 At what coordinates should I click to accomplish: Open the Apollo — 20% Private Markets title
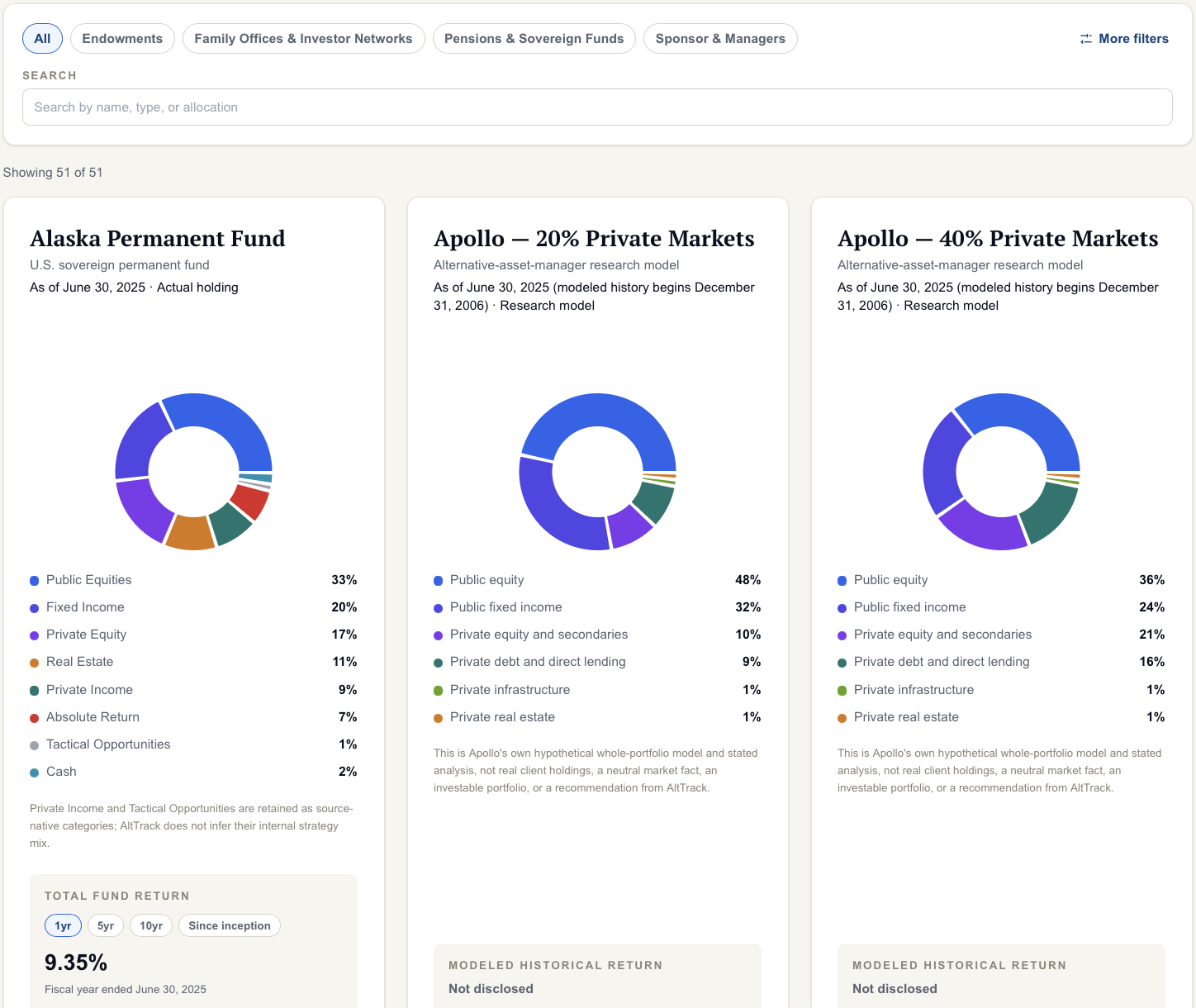click(x=594, y=239)
